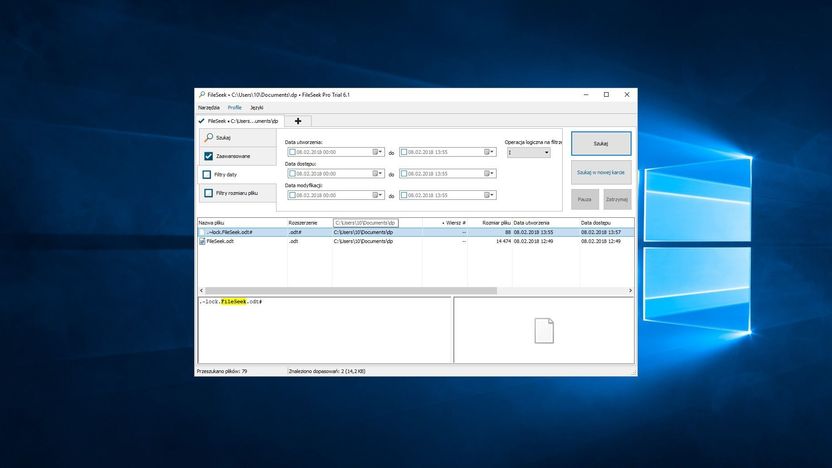Click creation date cell of FileSeek.odt row
Viewport: 832px width, 468px height.
point(533,241)
